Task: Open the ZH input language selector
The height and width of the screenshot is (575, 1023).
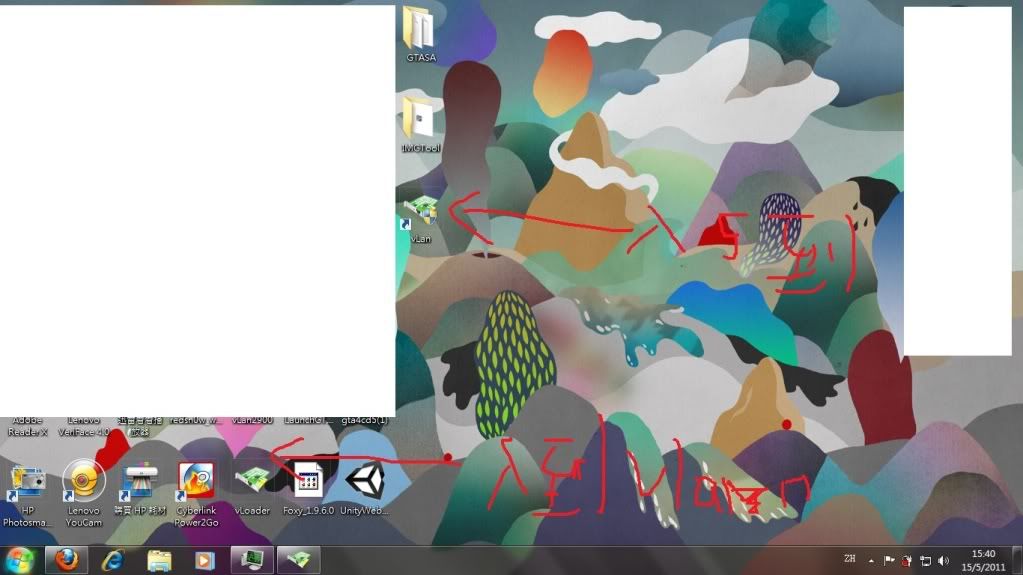Action: point(849,560)
